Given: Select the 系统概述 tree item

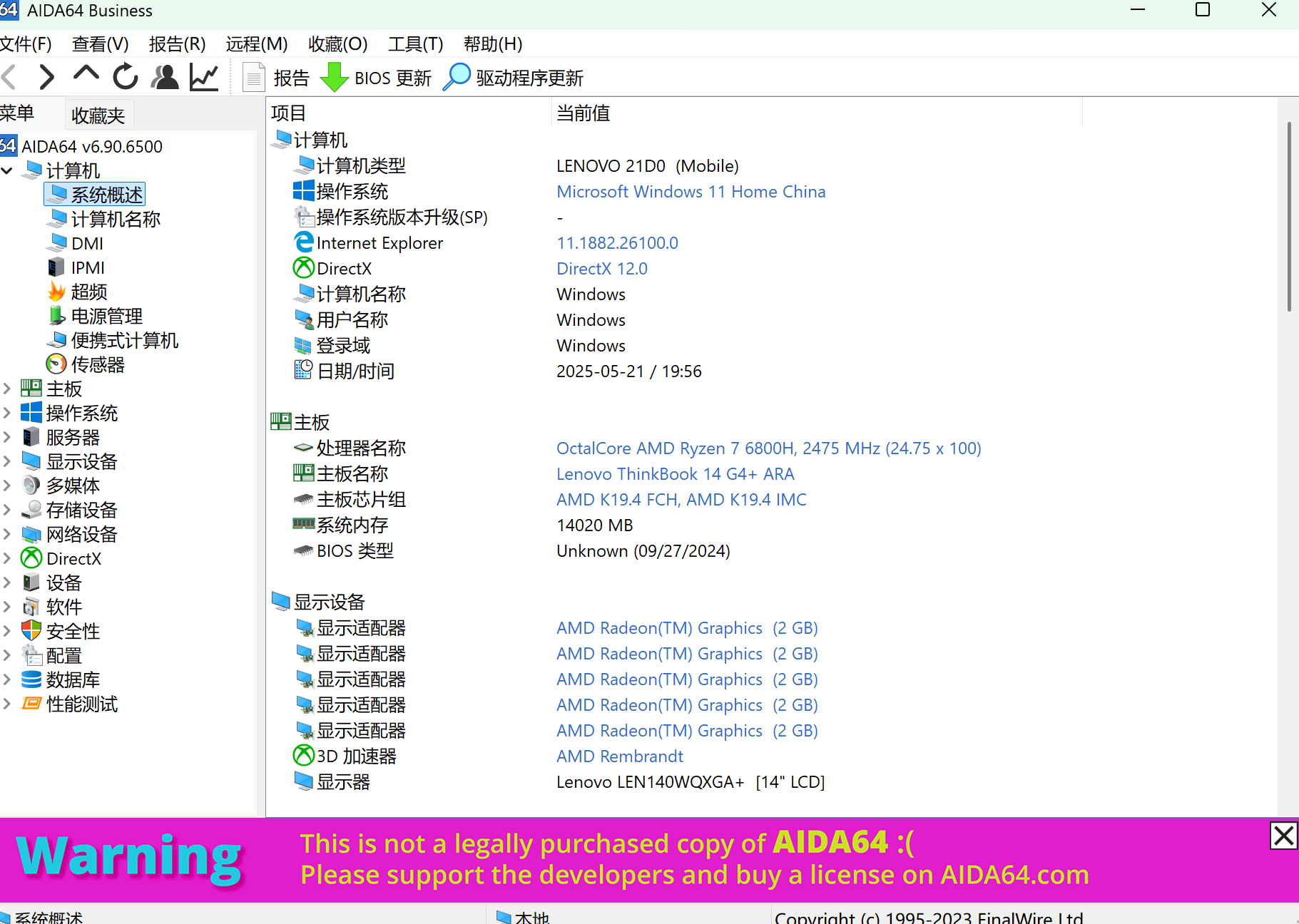Looking at the screenshot, I should coord(96,195).
